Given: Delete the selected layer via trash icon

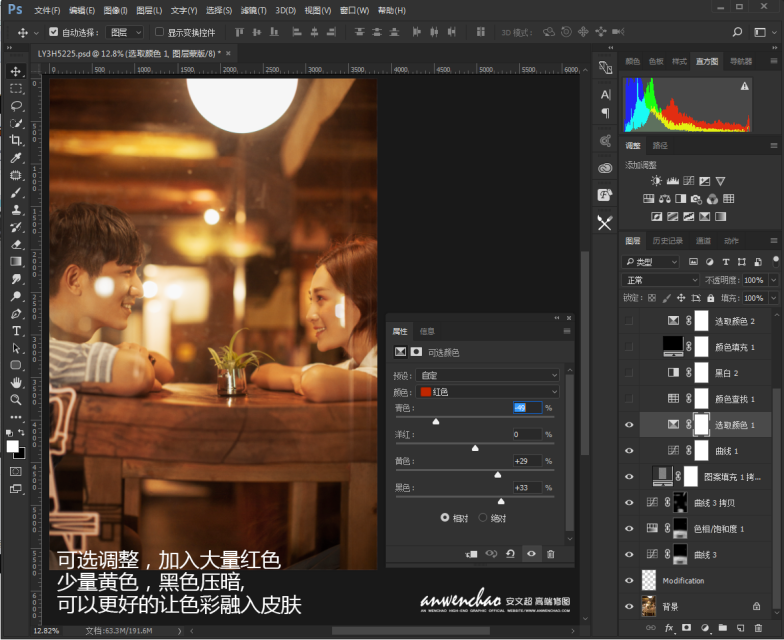Looking at the screenshot, I should click(x=758, y=628).
